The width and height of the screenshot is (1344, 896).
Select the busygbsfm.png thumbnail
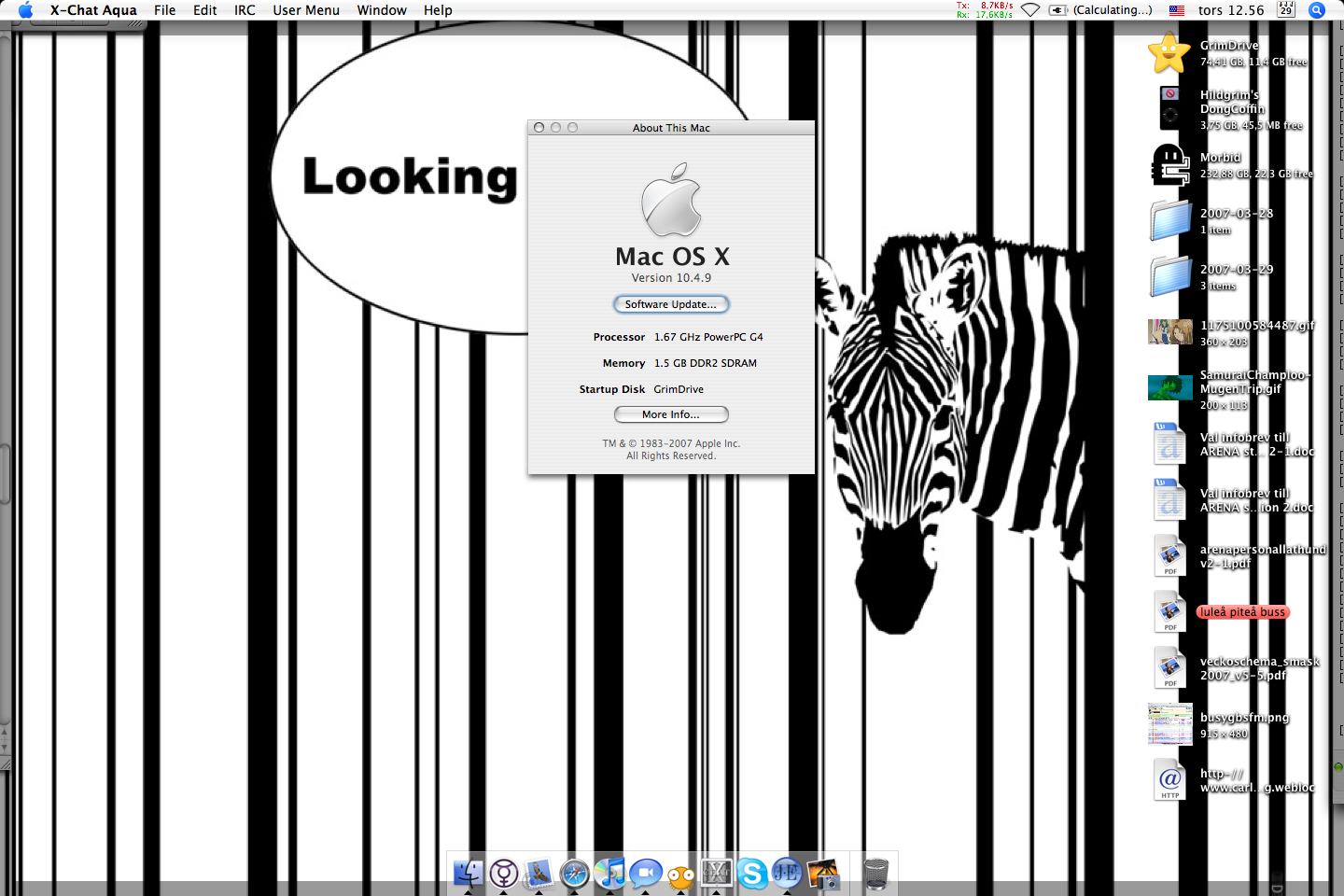[1170, 724]
